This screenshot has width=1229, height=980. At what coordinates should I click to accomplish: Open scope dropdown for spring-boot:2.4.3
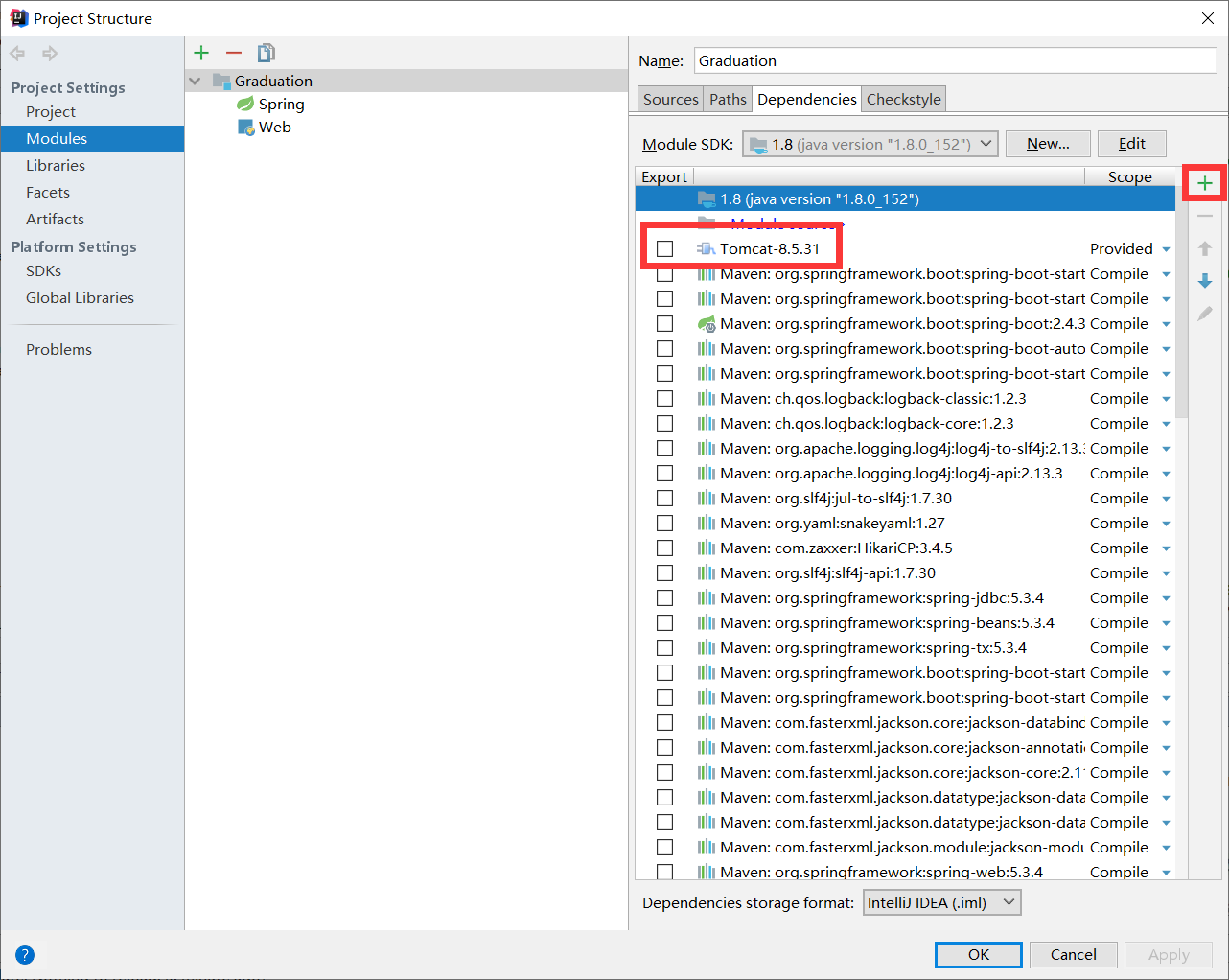coord(1166,324)
